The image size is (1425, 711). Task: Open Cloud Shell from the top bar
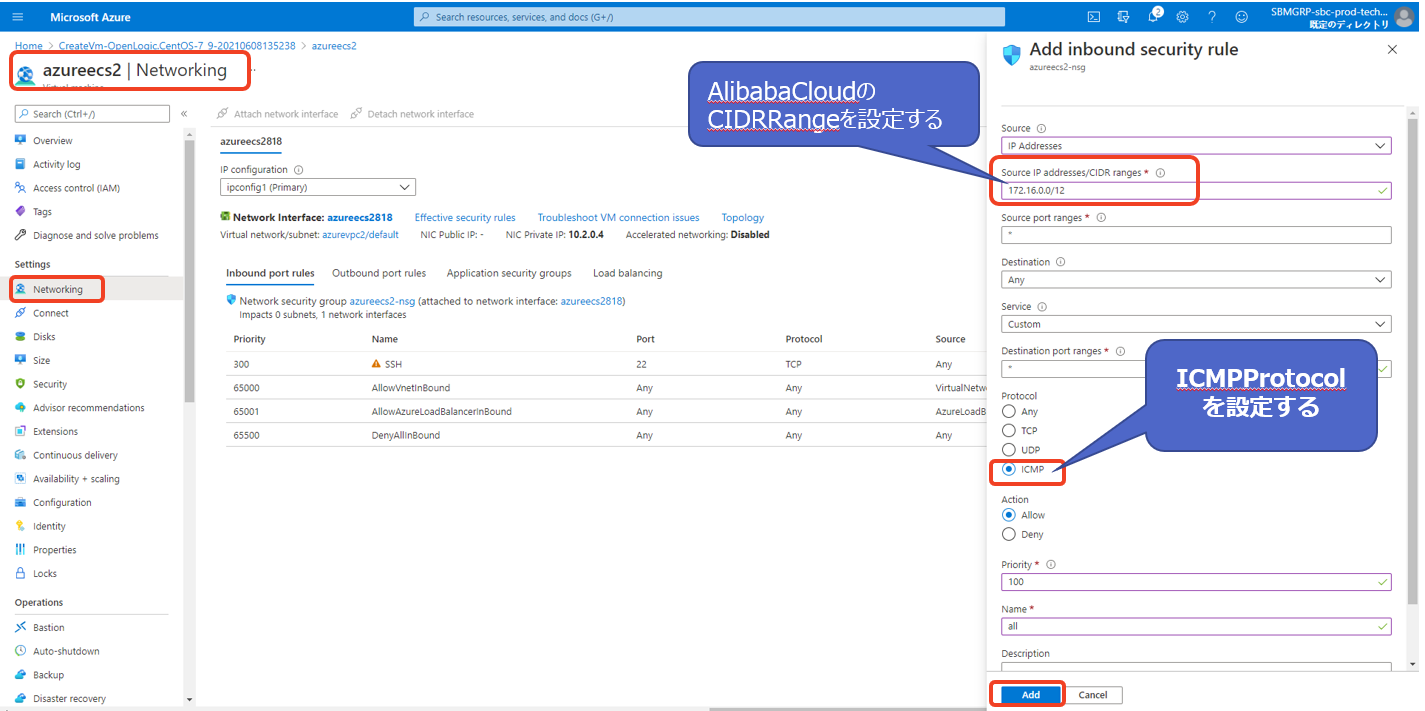pyautogui.click(x=1094, y=17)
